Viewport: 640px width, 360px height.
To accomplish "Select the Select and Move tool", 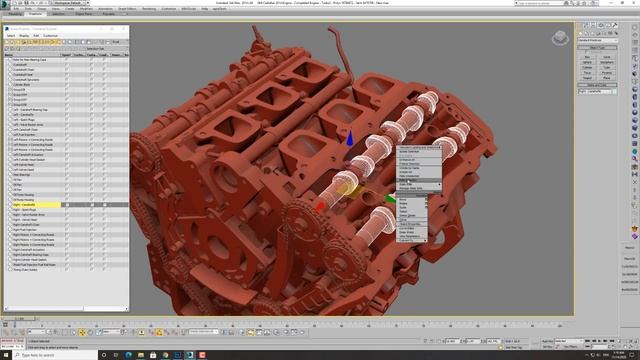I will click(82, 332).
